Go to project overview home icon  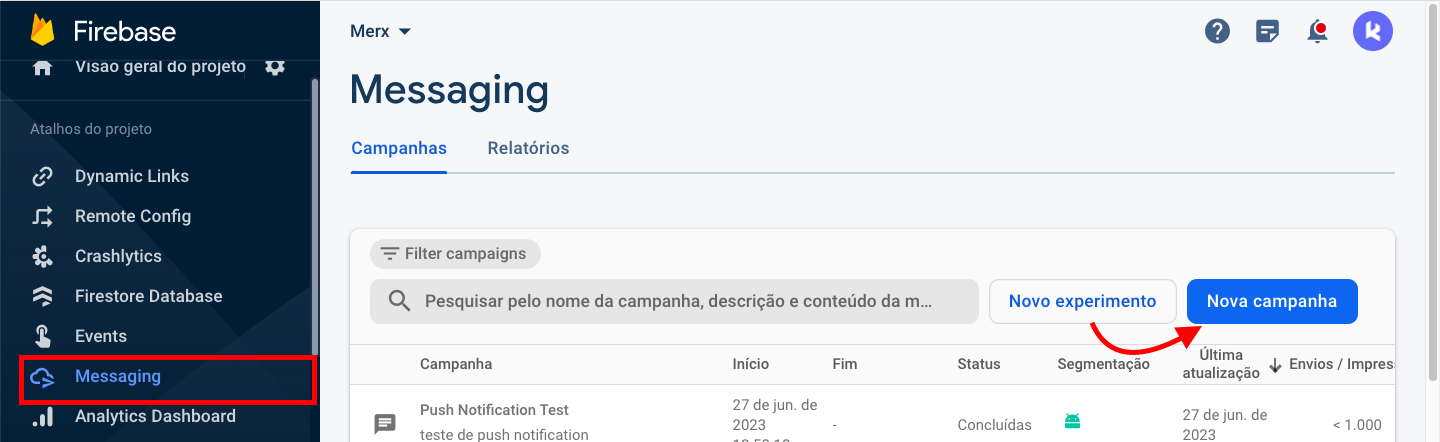coord(42,67)
